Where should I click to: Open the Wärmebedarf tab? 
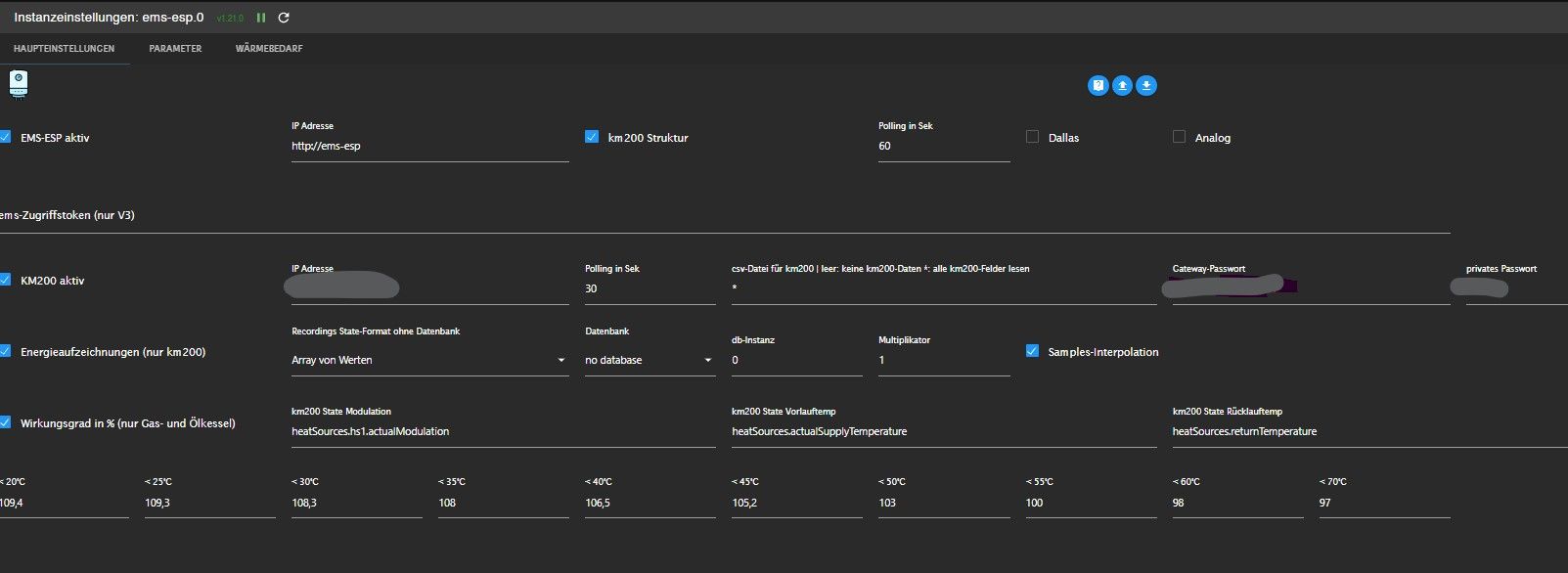coord(269,49)
